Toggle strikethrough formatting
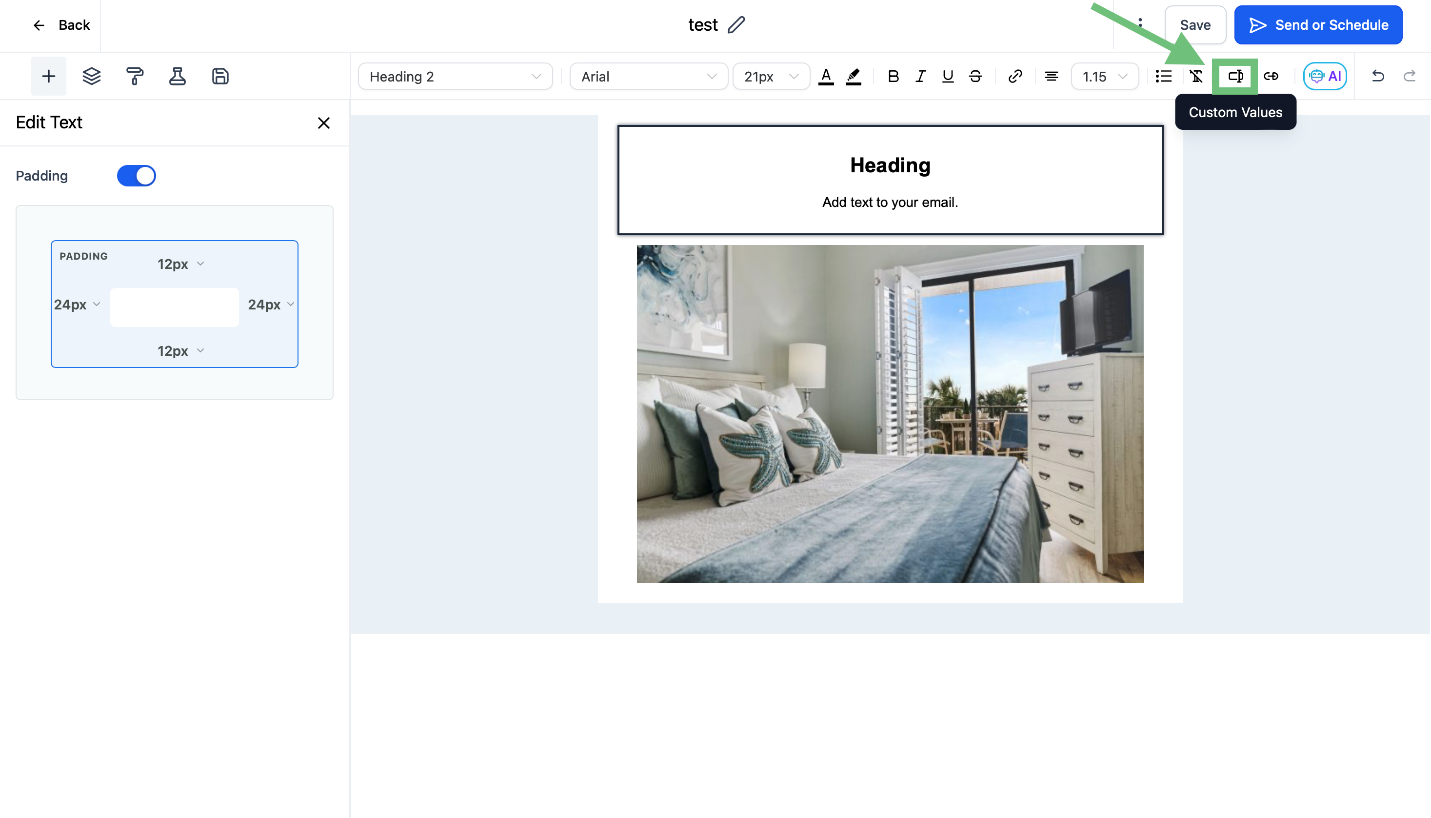The width and height of the screenshot is (1431, 818). 975,76
